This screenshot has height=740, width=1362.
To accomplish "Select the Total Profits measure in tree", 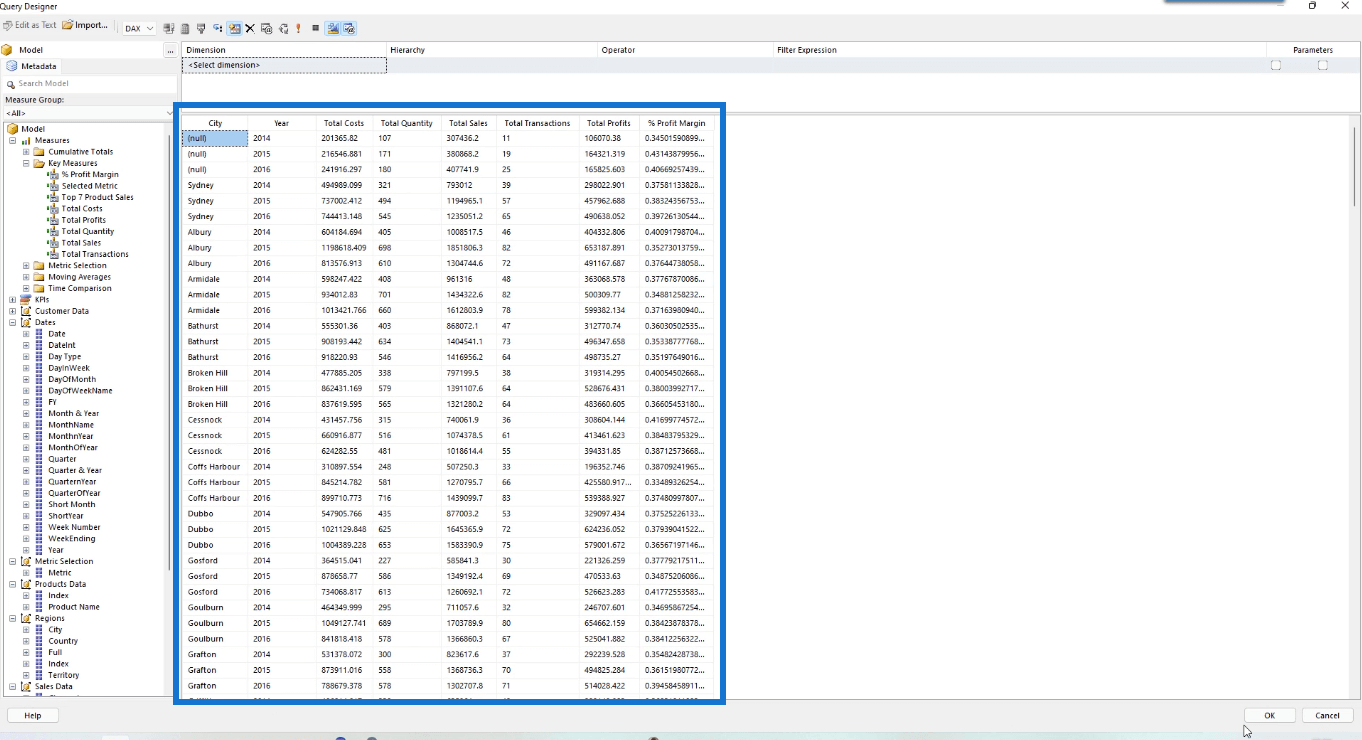I will pos(83,220).
